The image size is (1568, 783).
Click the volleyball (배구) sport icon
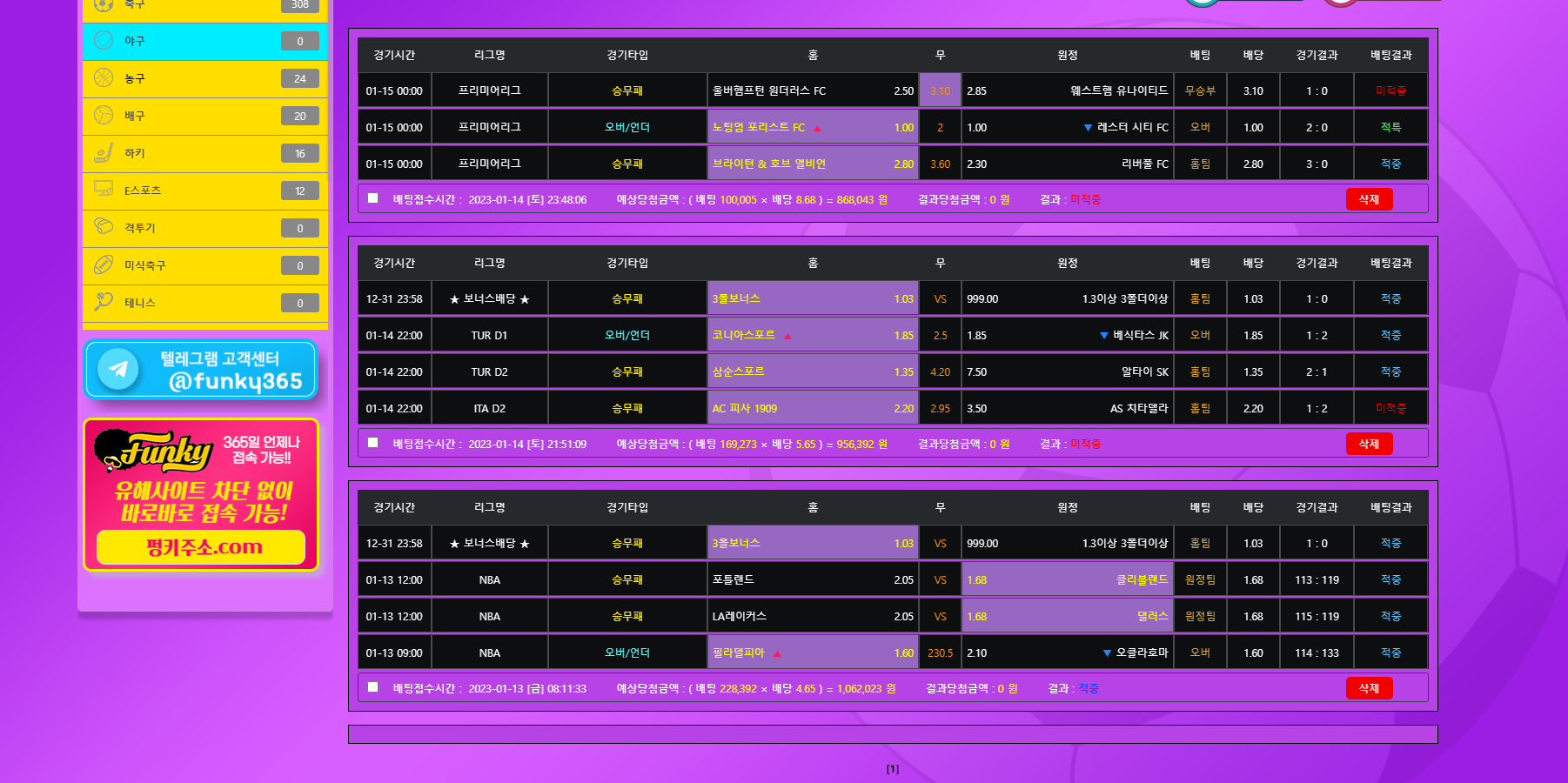click(104, 116)
